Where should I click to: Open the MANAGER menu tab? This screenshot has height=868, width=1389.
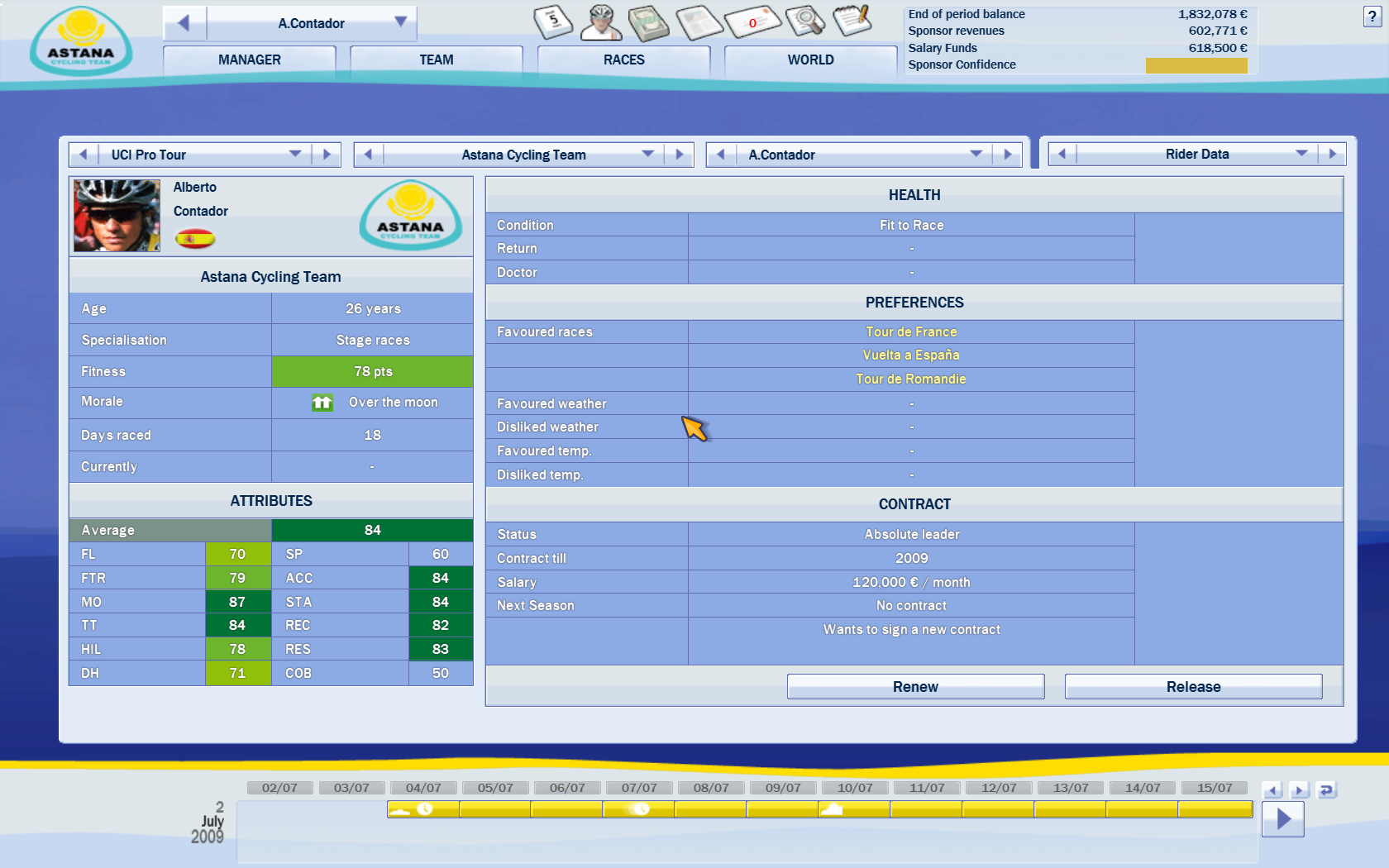click(250, 60)
